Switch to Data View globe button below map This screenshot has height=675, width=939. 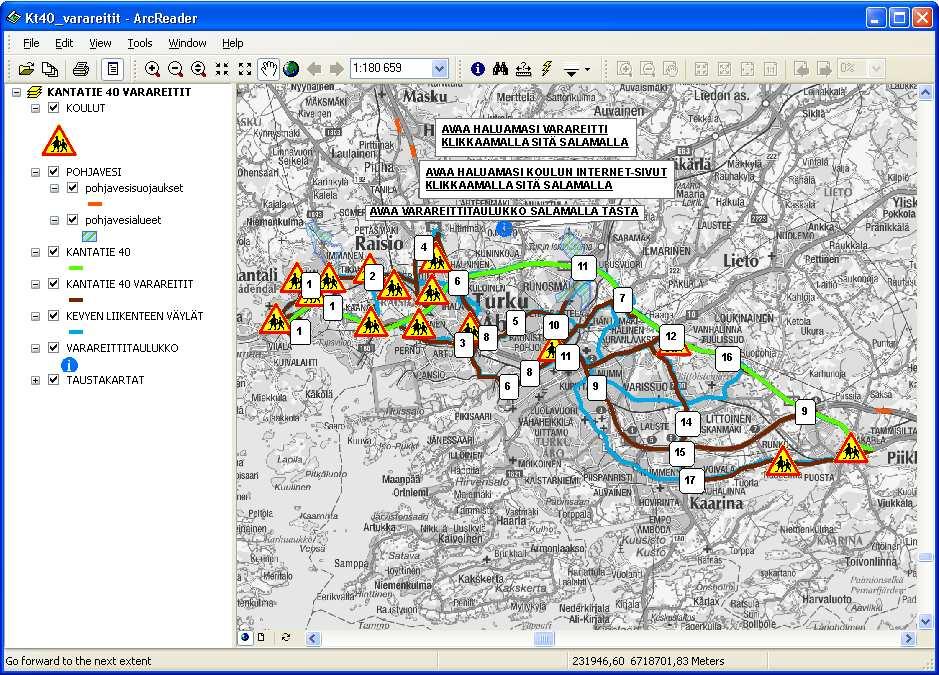246,637
